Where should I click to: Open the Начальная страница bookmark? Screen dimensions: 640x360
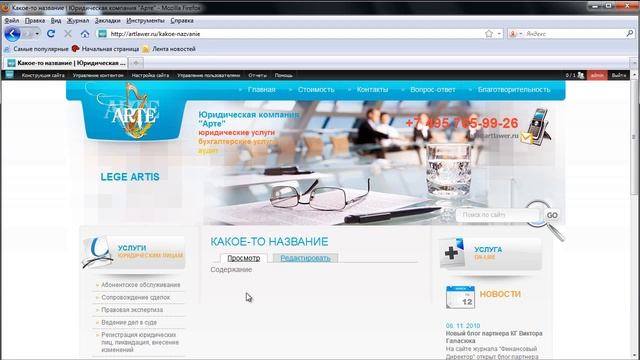click(105, 49)
